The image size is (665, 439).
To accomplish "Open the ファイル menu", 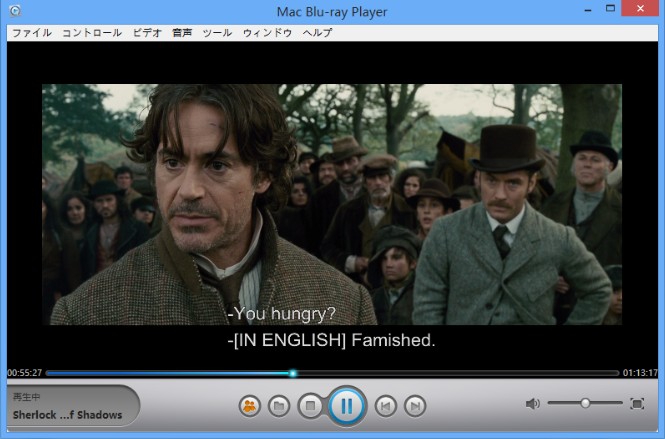I will 31,33.
